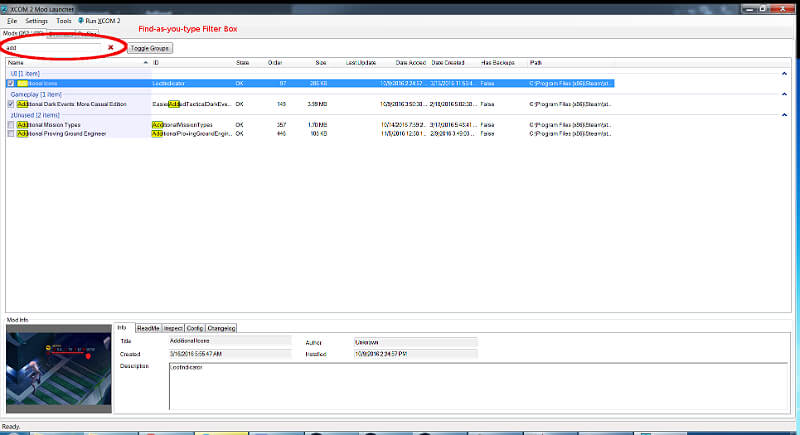Open the Config tab
The image size is (800, 435).
pos(195,327)
